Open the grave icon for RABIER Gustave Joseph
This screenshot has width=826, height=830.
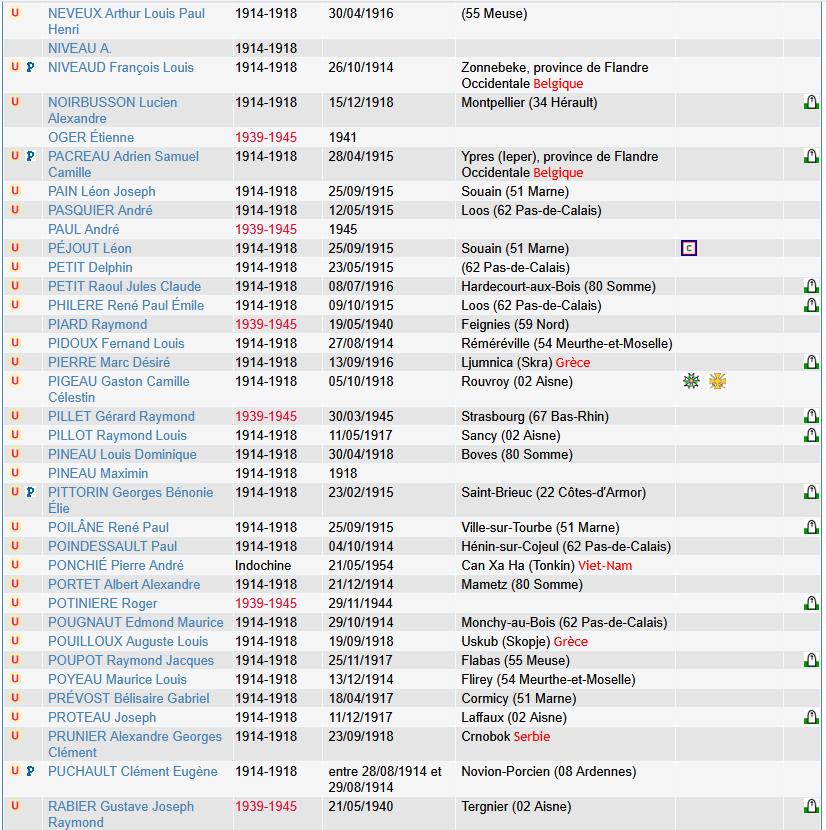(x=811, y=807)
